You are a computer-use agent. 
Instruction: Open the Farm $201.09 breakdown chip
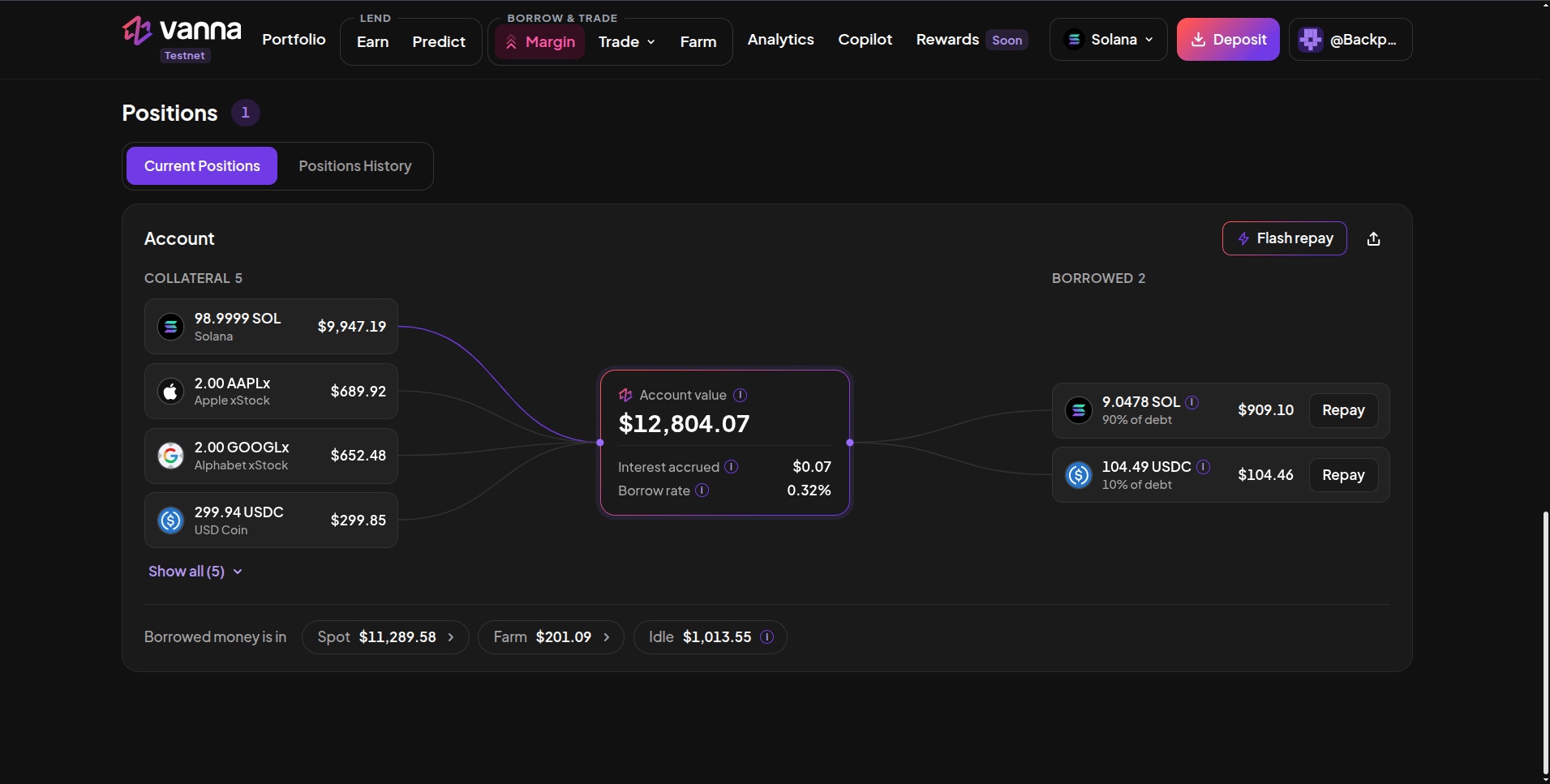[551, 637]
